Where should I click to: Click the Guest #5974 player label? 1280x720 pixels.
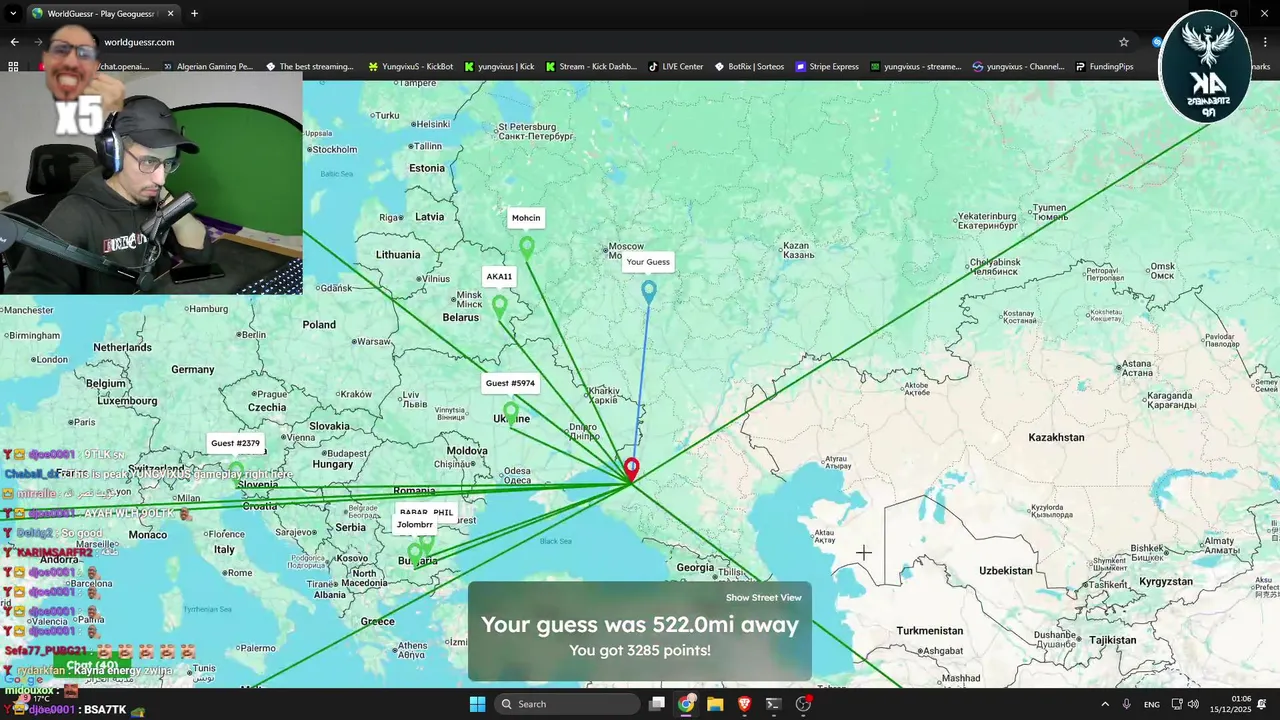510,383
